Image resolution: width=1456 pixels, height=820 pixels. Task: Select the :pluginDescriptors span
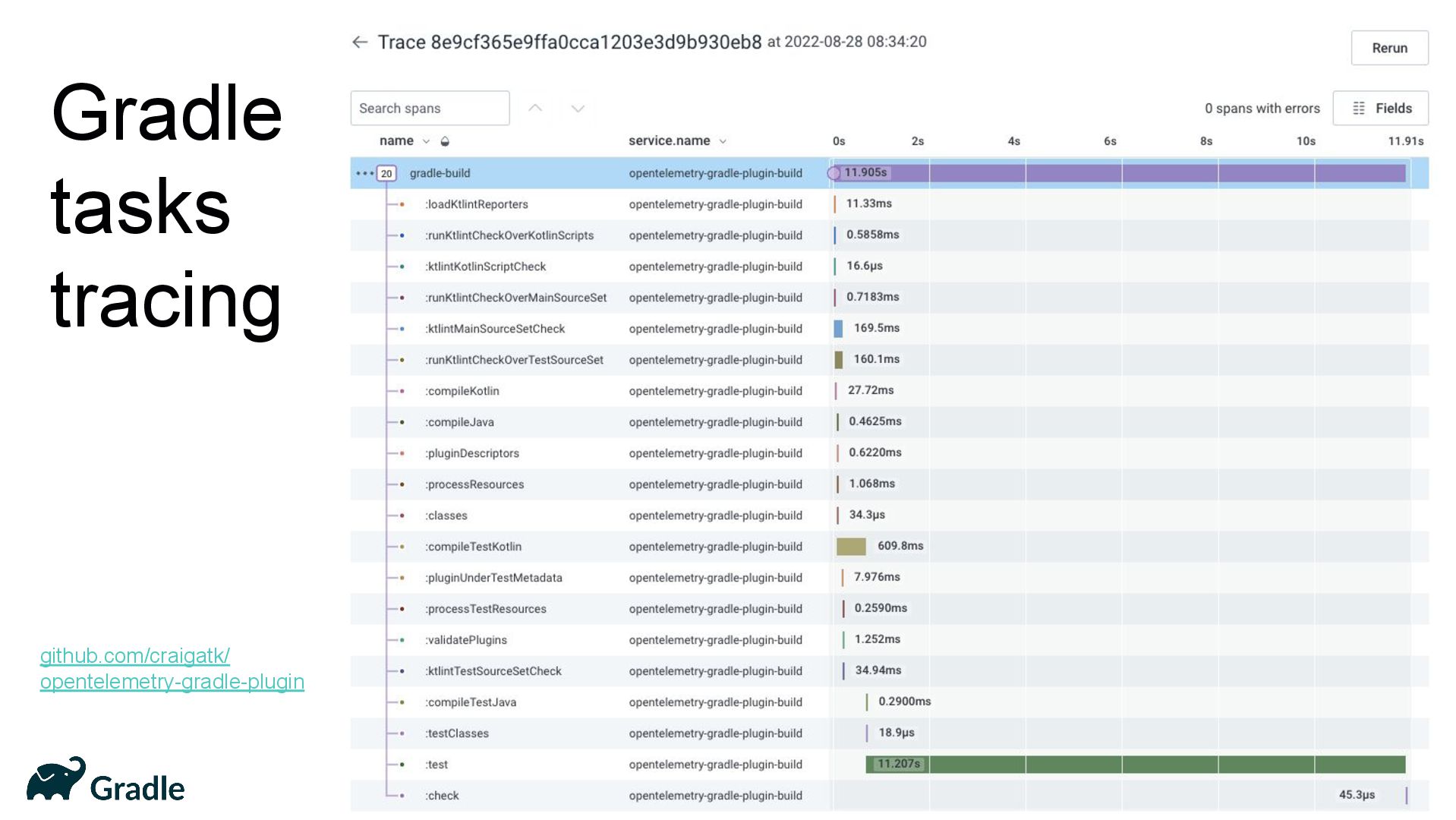point(472,453)
